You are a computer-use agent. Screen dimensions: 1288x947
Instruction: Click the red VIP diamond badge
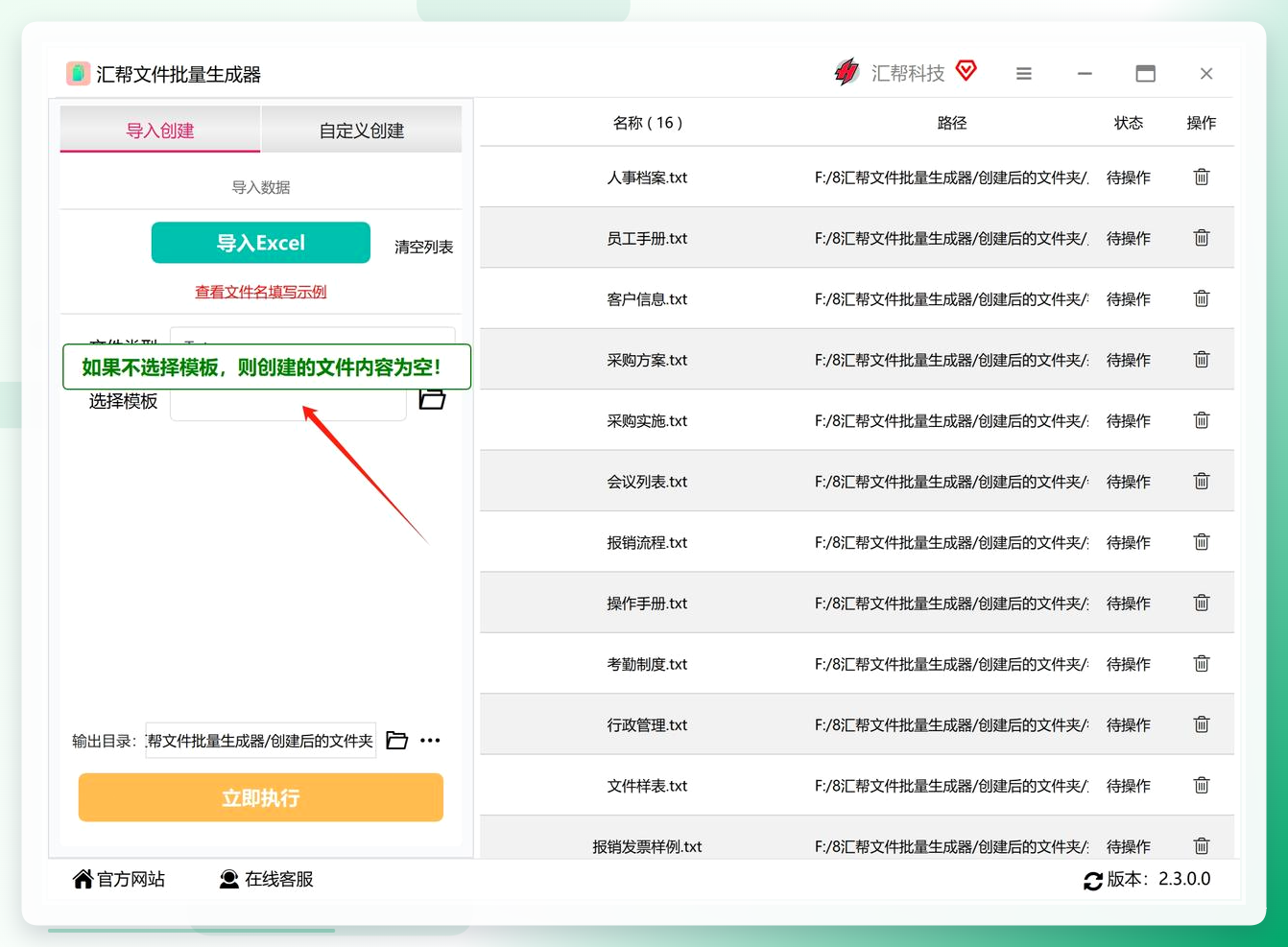[966, 70]
